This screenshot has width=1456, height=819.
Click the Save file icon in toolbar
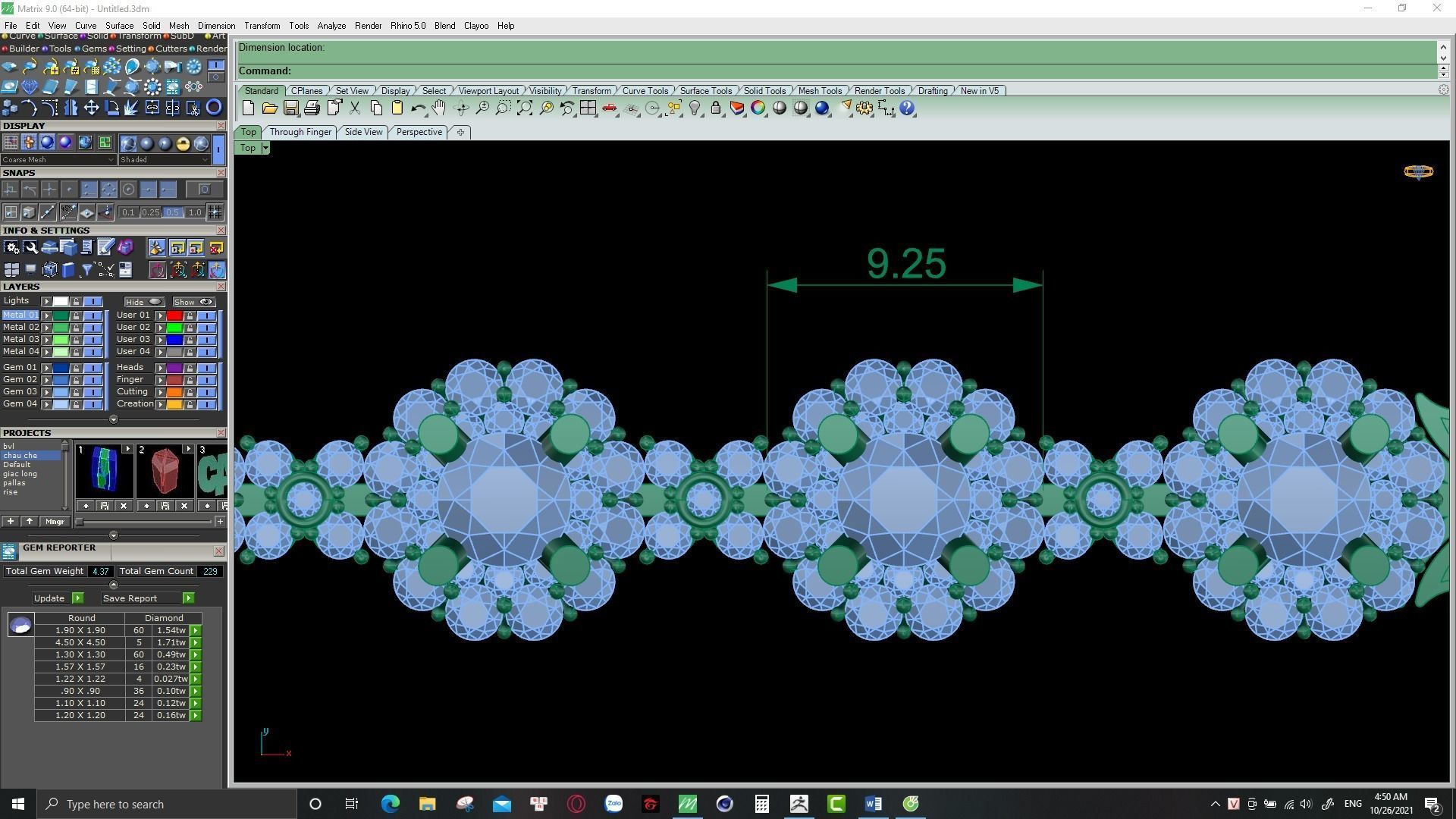pyautogui.click(x=290, y=108)
